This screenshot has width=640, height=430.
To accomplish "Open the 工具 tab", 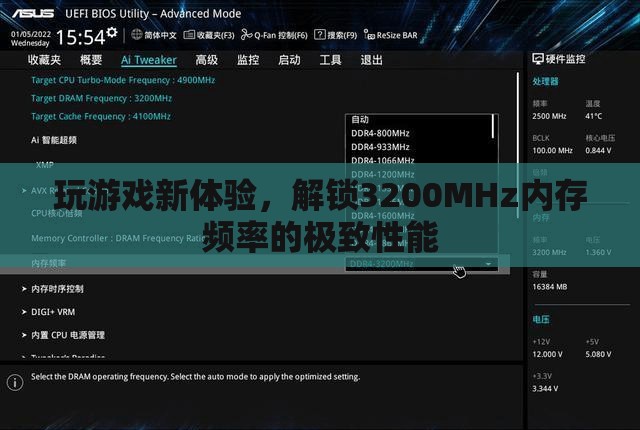I will pyautogui.click(x=330, y=60).
